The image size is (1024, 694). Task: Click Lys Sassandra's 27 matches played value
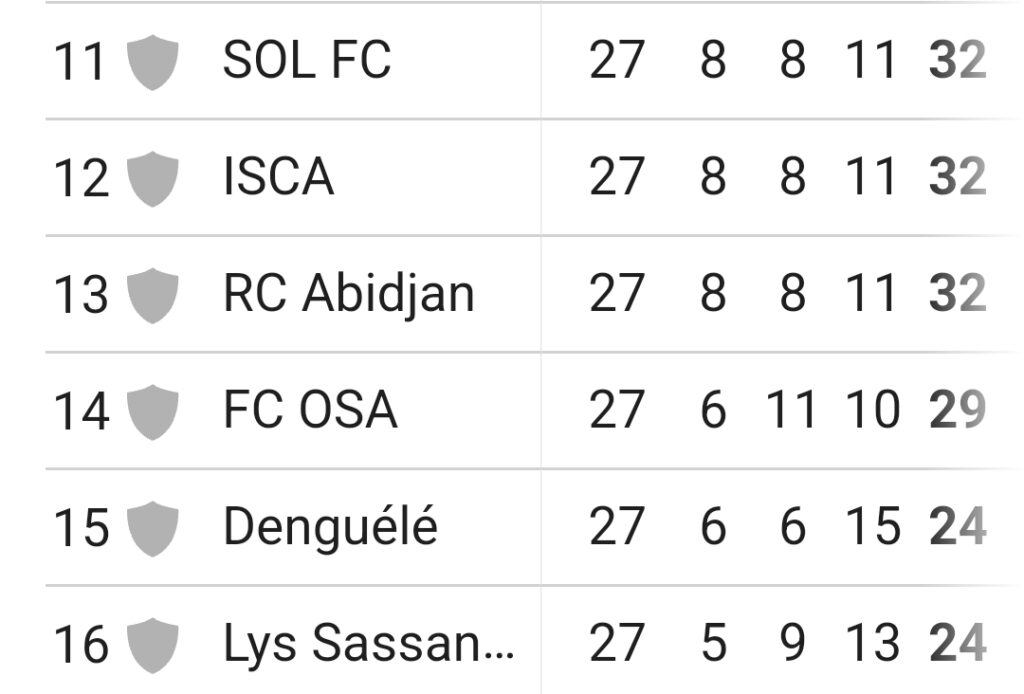(616, 642)
